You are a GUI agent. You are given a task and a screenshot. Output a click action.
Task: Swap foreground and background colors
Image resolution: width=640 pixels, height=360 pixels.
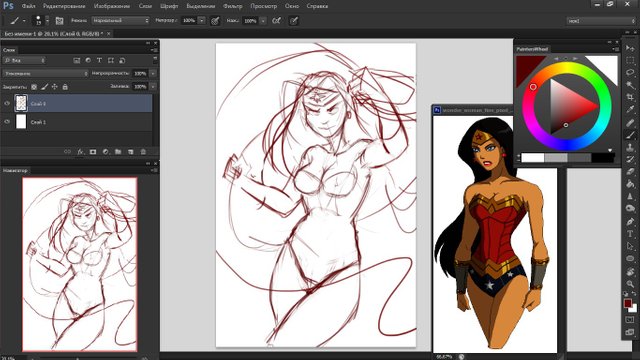point(634,293)
